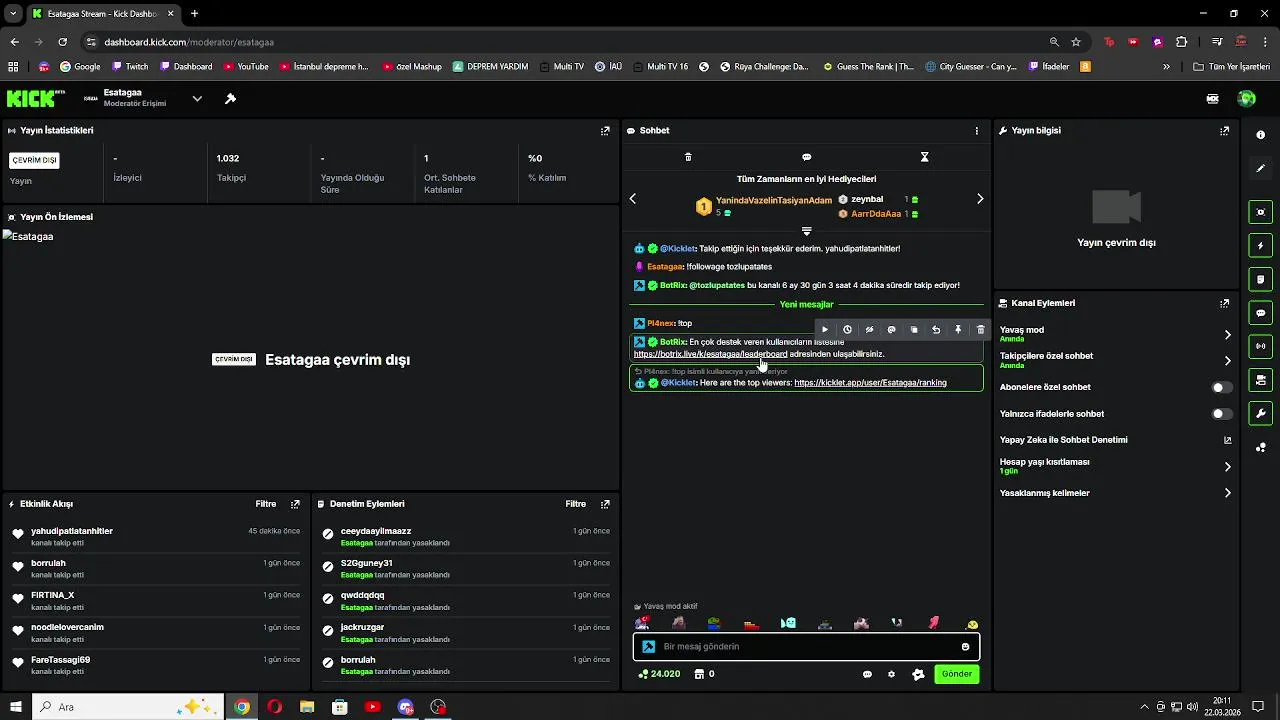Screen dimensions: 1280x720
Task: Open the Sohbet panel three-dot menu
Action: pyautogui.click(x=977, y=131)
